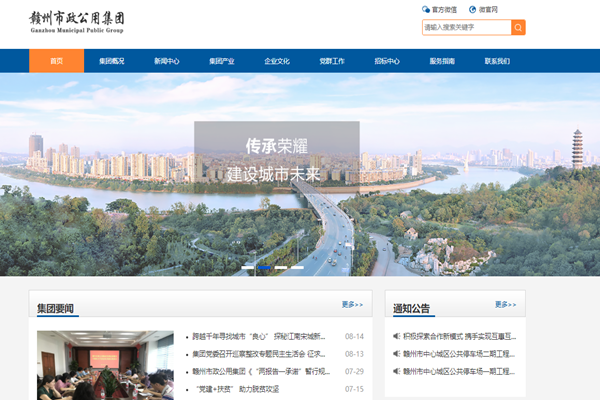Click the orange search magnifier icon
Screen dimensions: 600x400
click(518, 27)
